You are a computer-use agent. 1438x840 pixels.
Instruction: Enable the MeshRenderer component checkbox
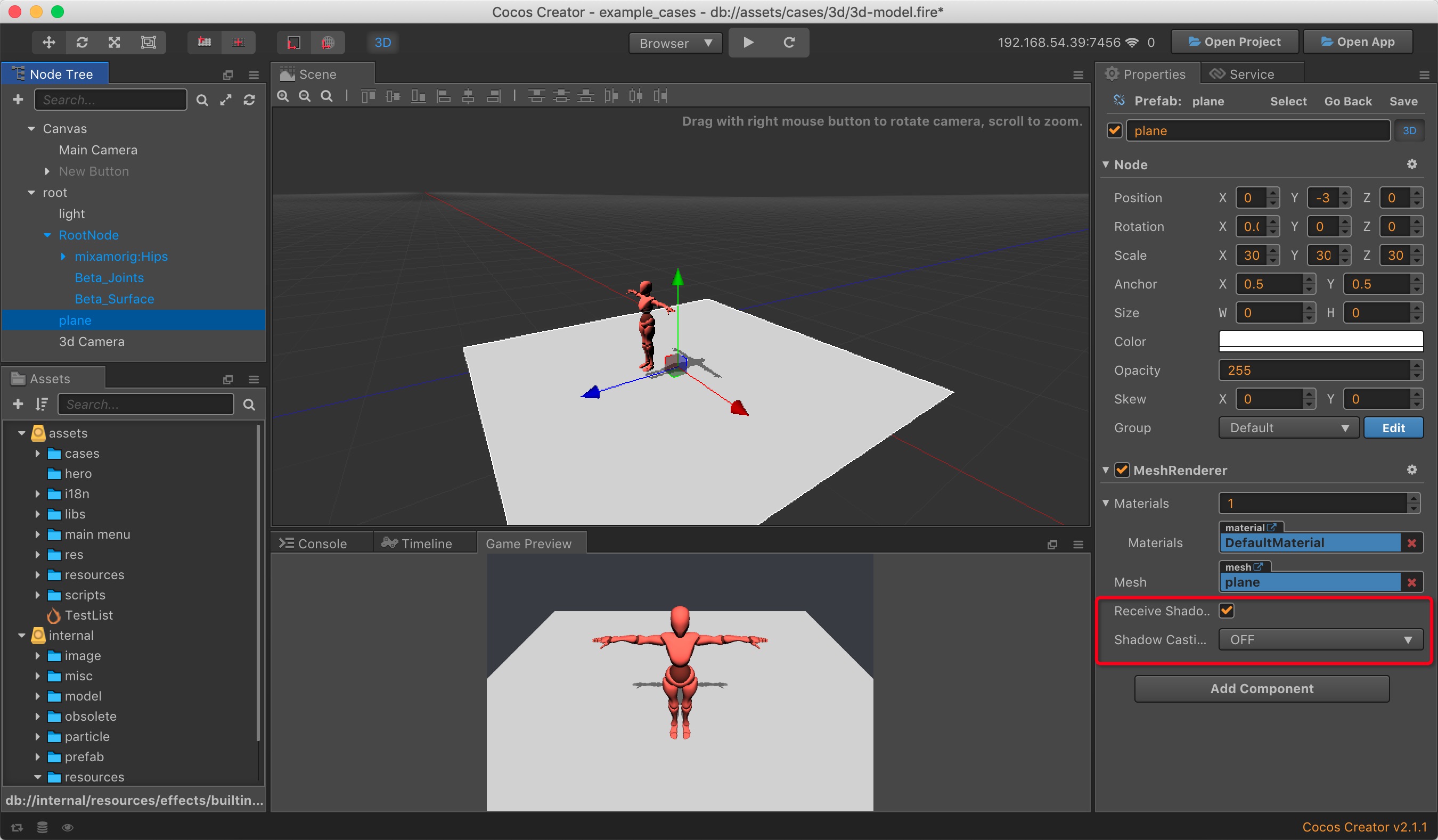[x=1121, y=470]
